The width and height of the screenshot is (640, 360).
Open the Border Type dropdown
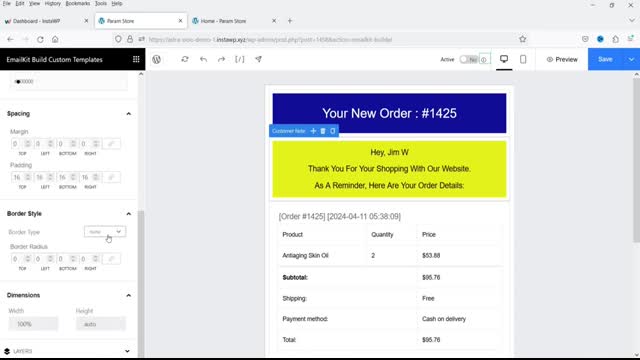pyautogui.click(x=105, y=232)
